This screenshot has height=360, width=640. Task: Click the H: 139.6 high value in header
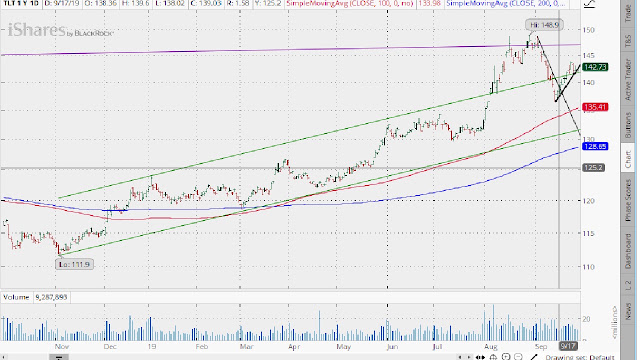pos(136,3)
